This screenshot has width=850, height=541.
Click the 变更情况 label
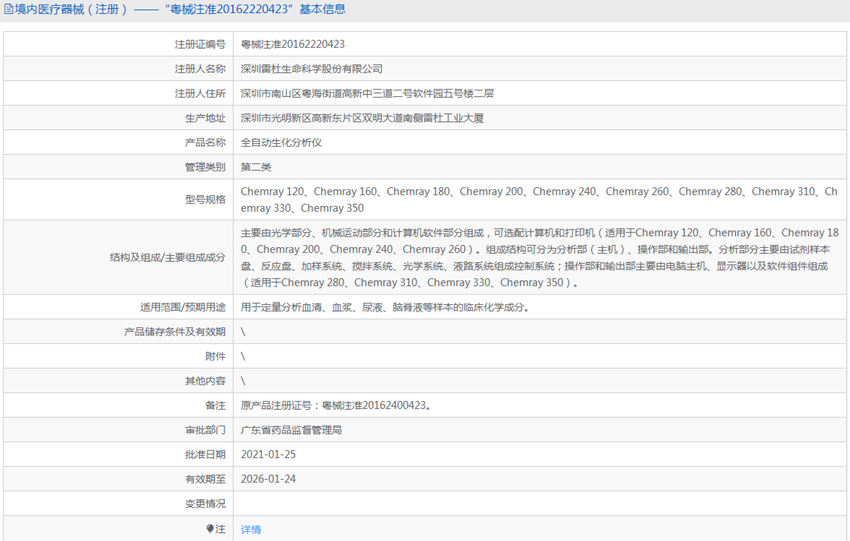pos(205,504)
